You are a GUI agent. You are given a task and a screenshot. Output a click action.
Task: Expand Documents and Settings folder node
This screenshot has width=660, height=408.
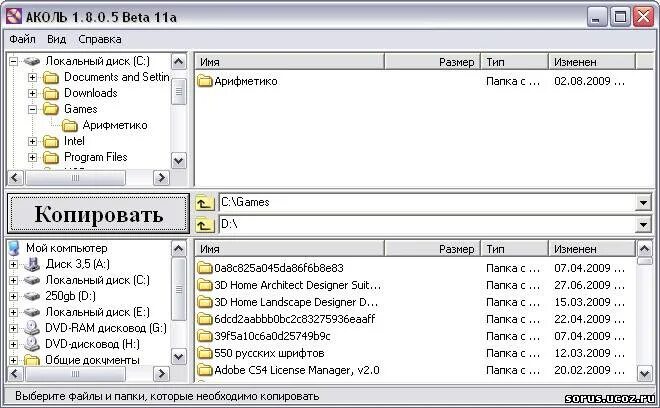(x=32, y=77)
